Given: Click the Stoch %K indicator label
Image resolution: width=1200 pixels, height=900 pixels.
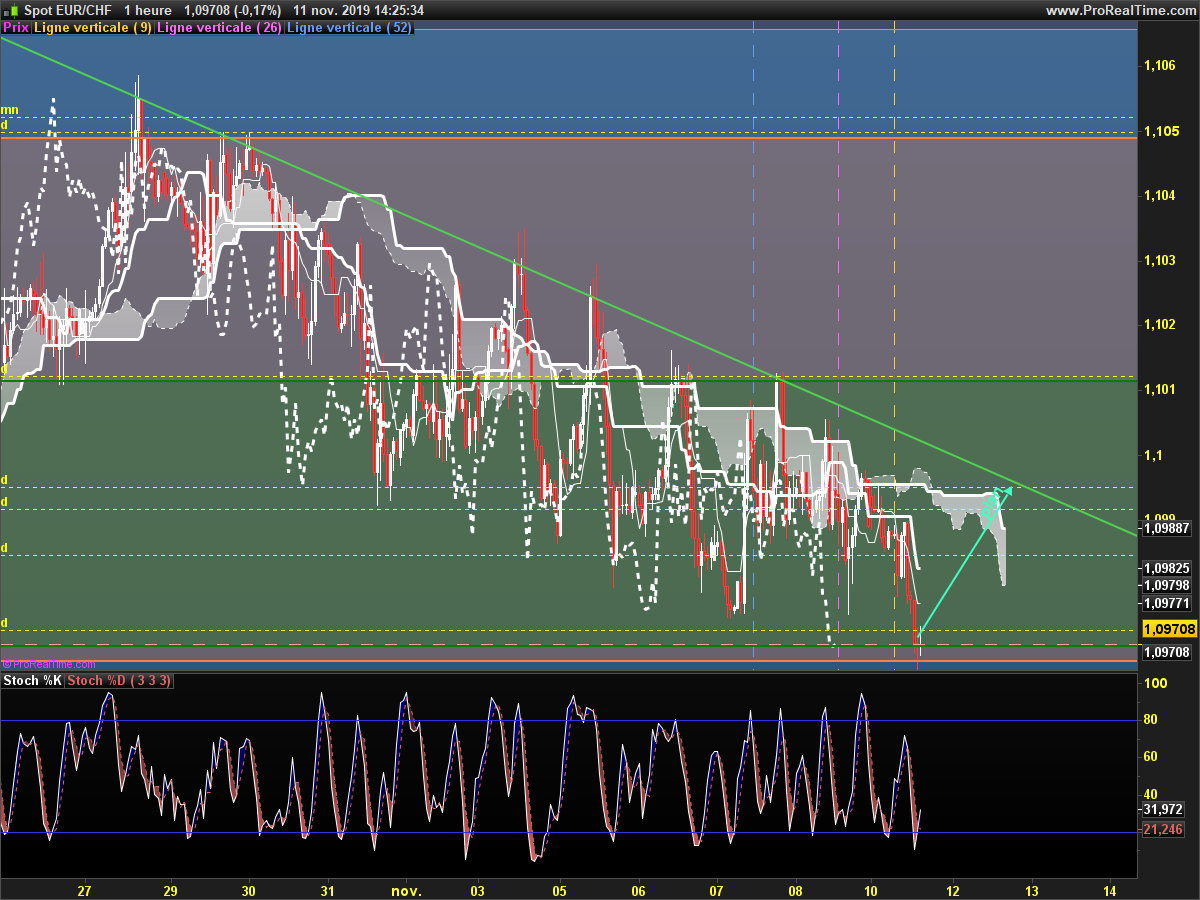Looking at the screenshot, I should tap(32, 681).
